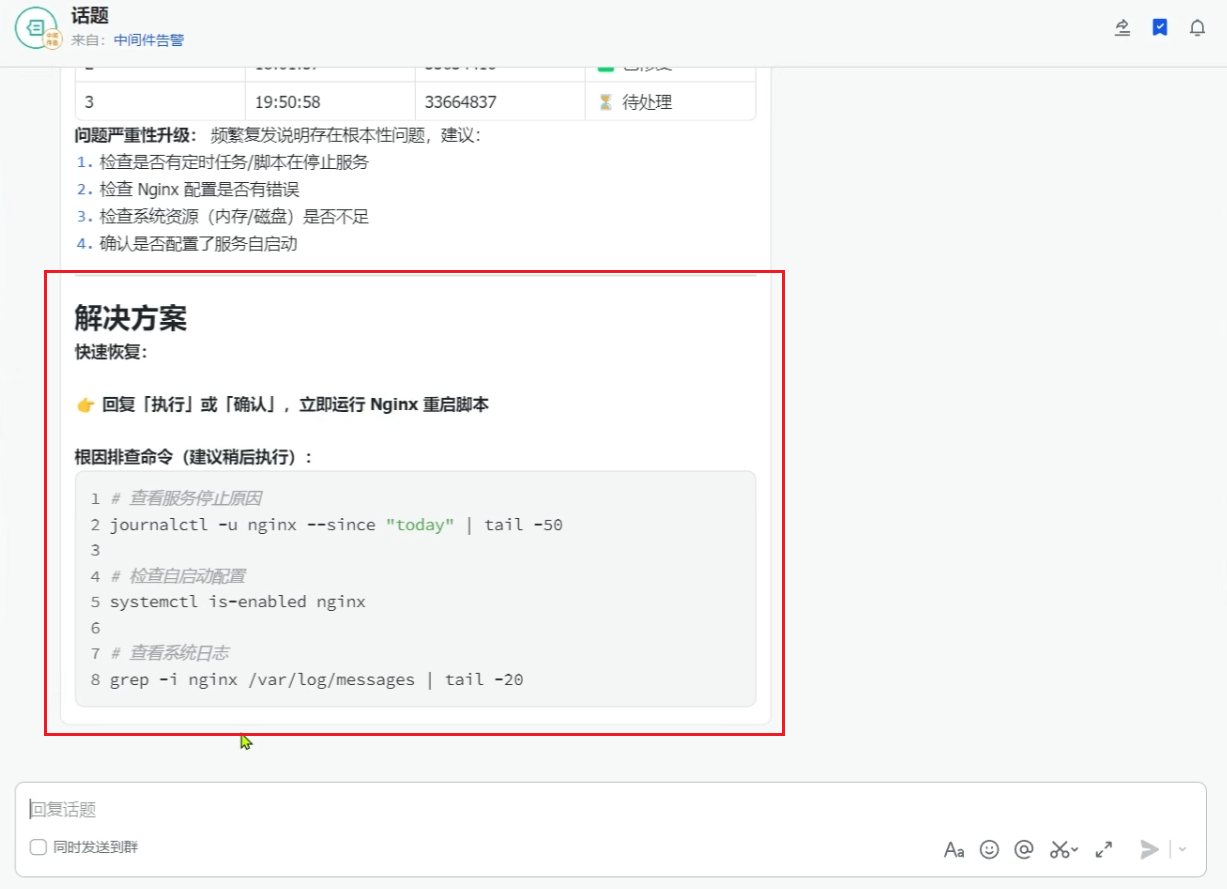Click the 待处理 status cell in row 3
The width and height of the screenshot is (1227, 889).
coord(670,102)
